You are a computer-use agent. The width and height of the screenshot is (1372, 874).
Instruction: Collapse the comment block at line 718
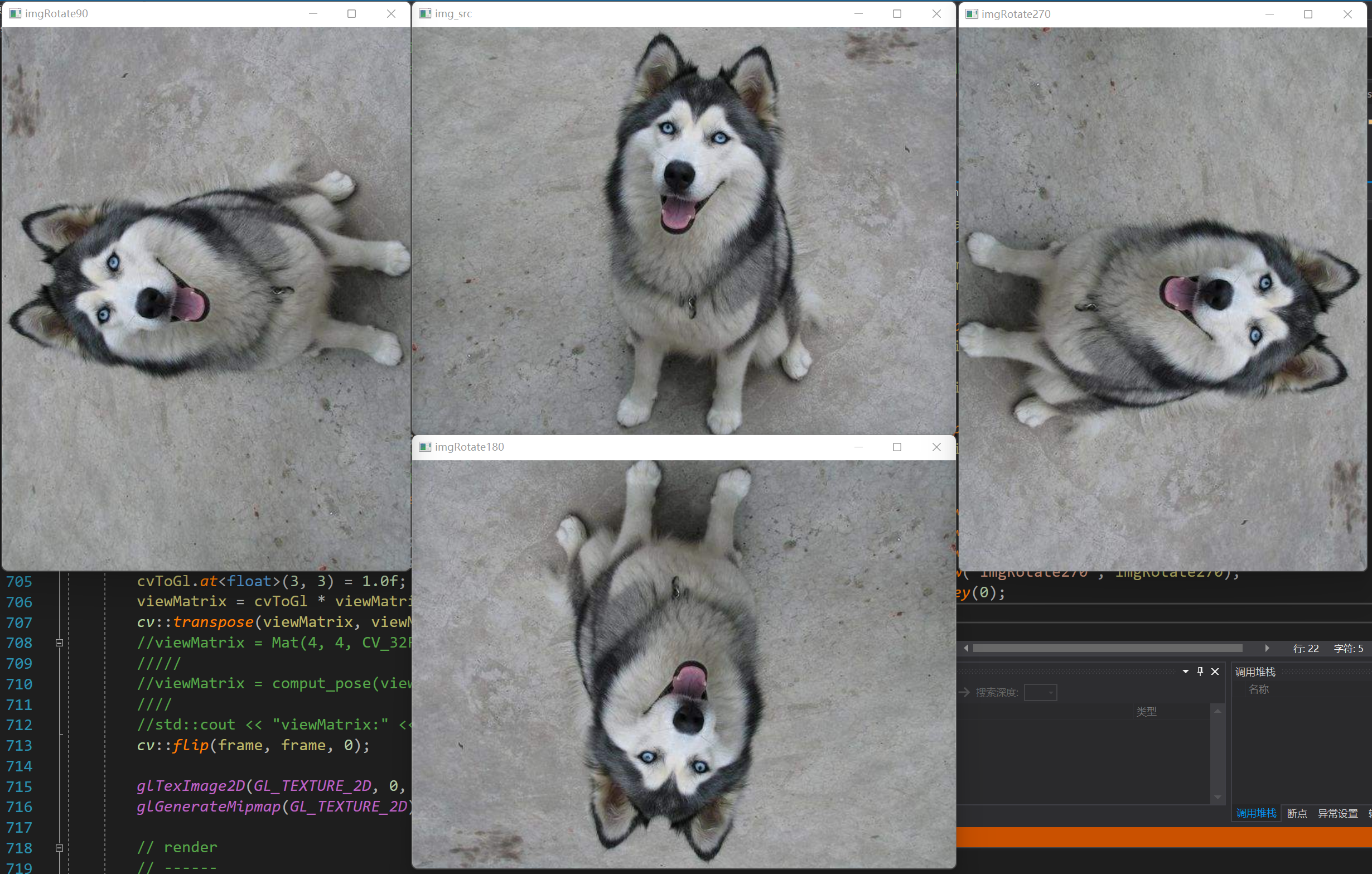(59, 848)
